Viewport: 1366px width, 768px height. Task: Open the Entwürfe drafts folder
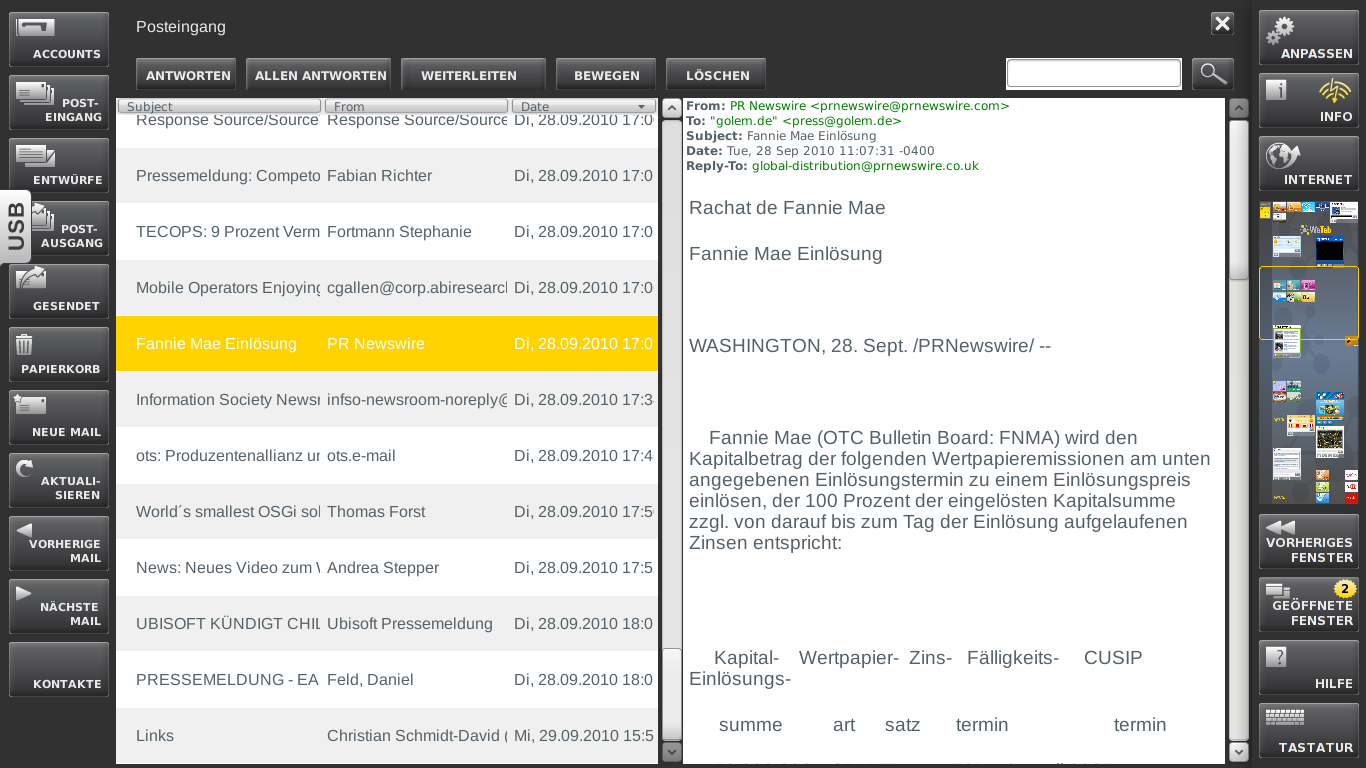59,166
